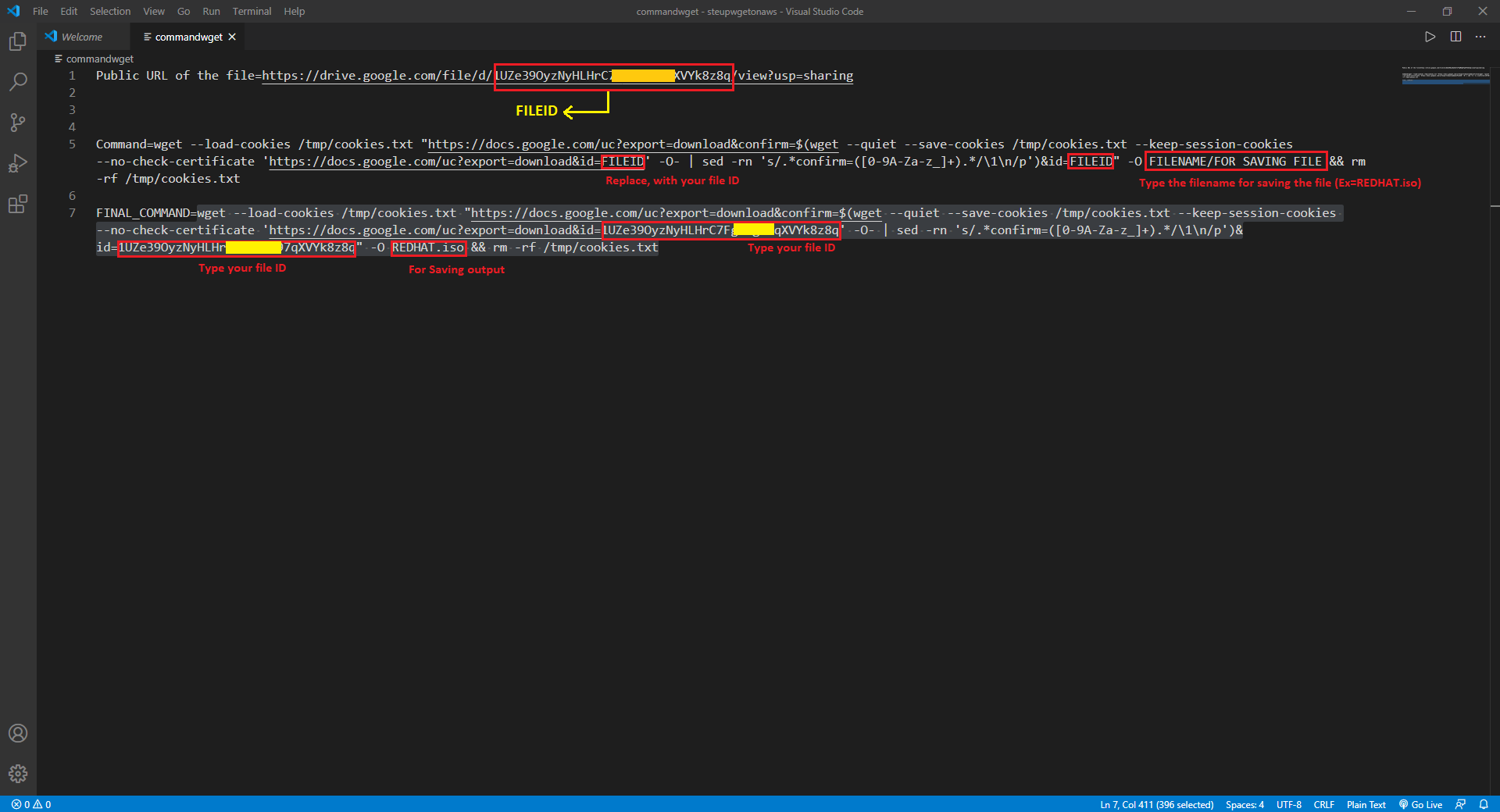Close the commandwget tab
Screen dimensions: 1500x812
pos(232,37)
